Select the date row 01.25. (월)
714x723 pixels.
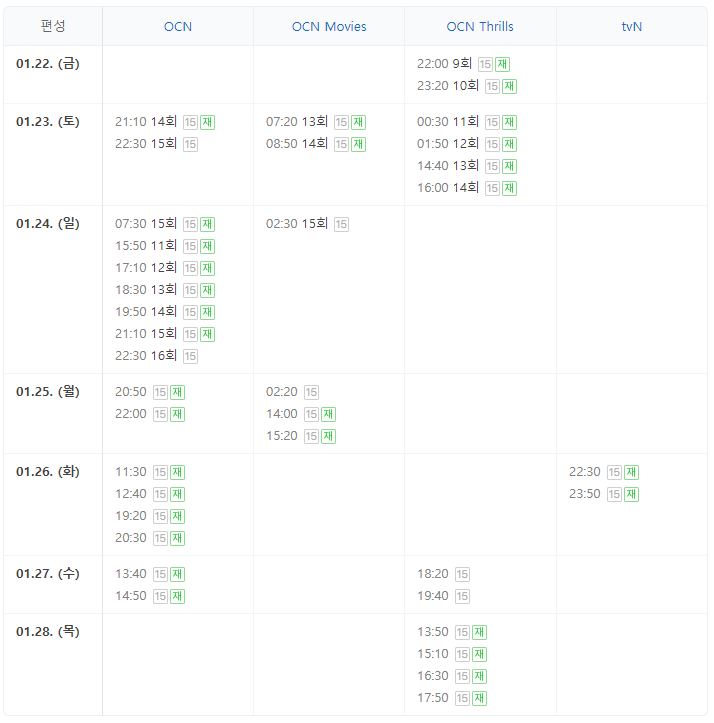[48, 392]
